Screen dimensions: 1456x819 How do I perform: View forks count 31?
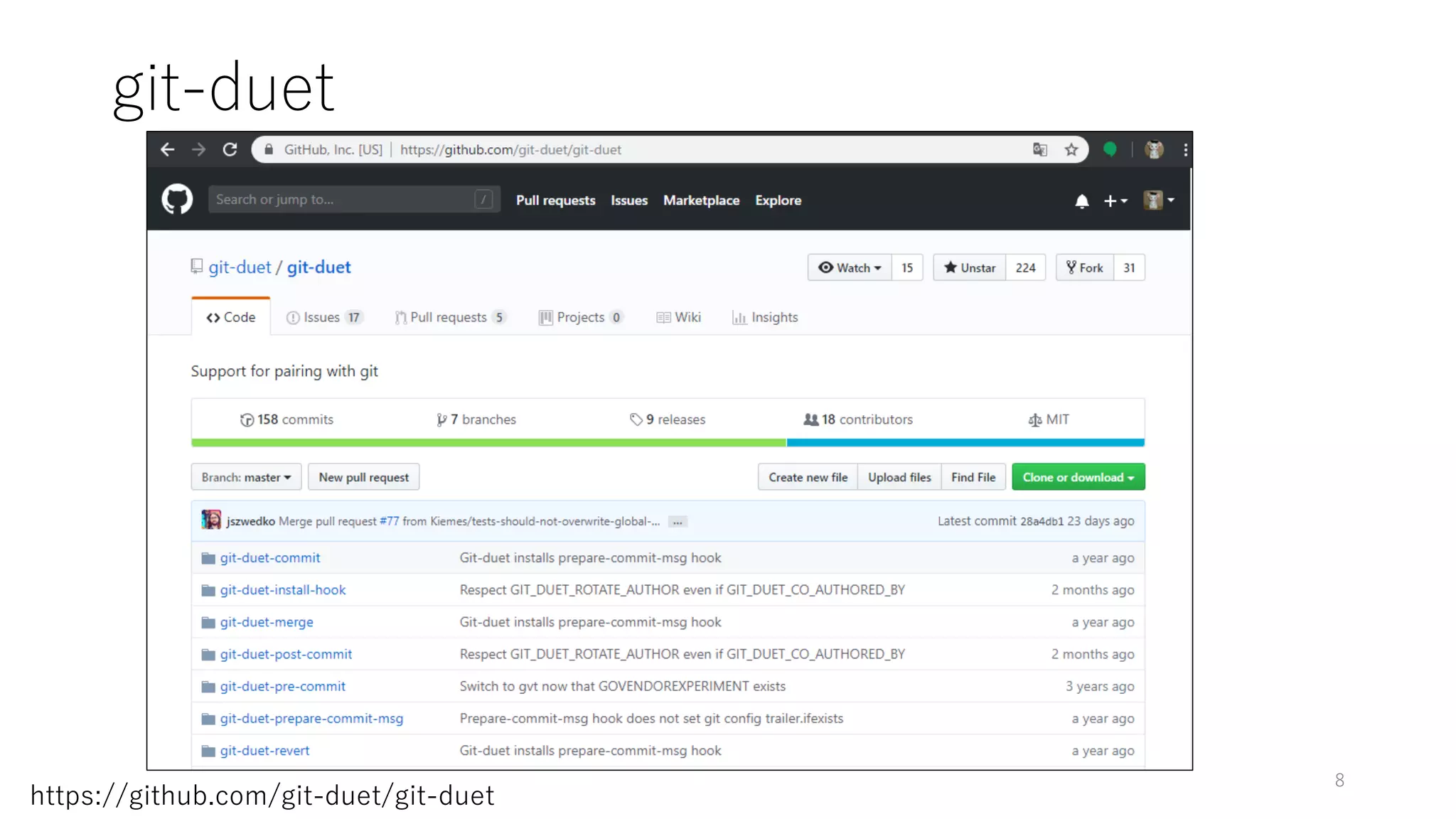coord(1130,267)
